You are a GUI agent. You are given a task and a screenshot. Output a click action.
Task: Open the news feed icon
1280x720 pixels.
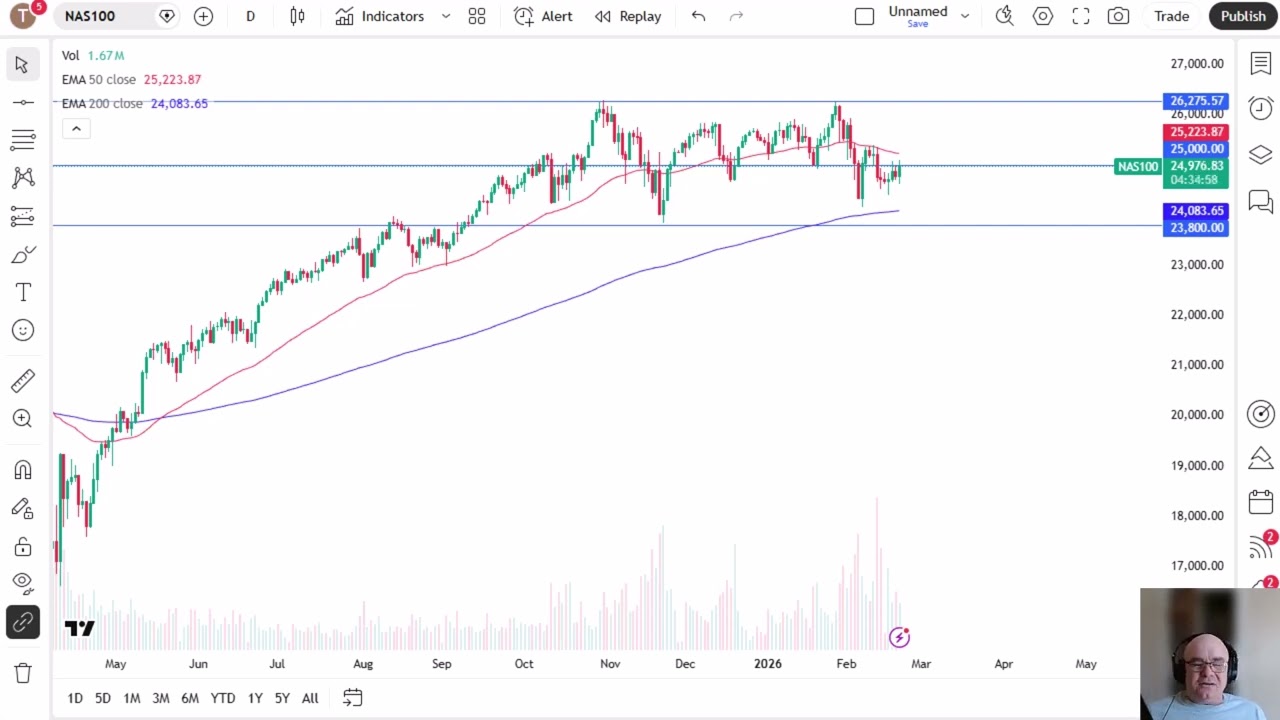pos(1260,546)
